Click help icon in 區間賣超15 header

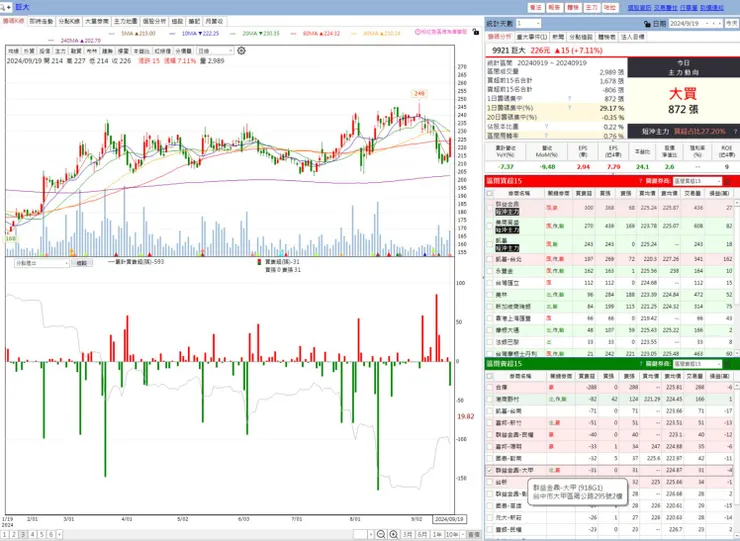pyautogui.click(x=640, y=363)
